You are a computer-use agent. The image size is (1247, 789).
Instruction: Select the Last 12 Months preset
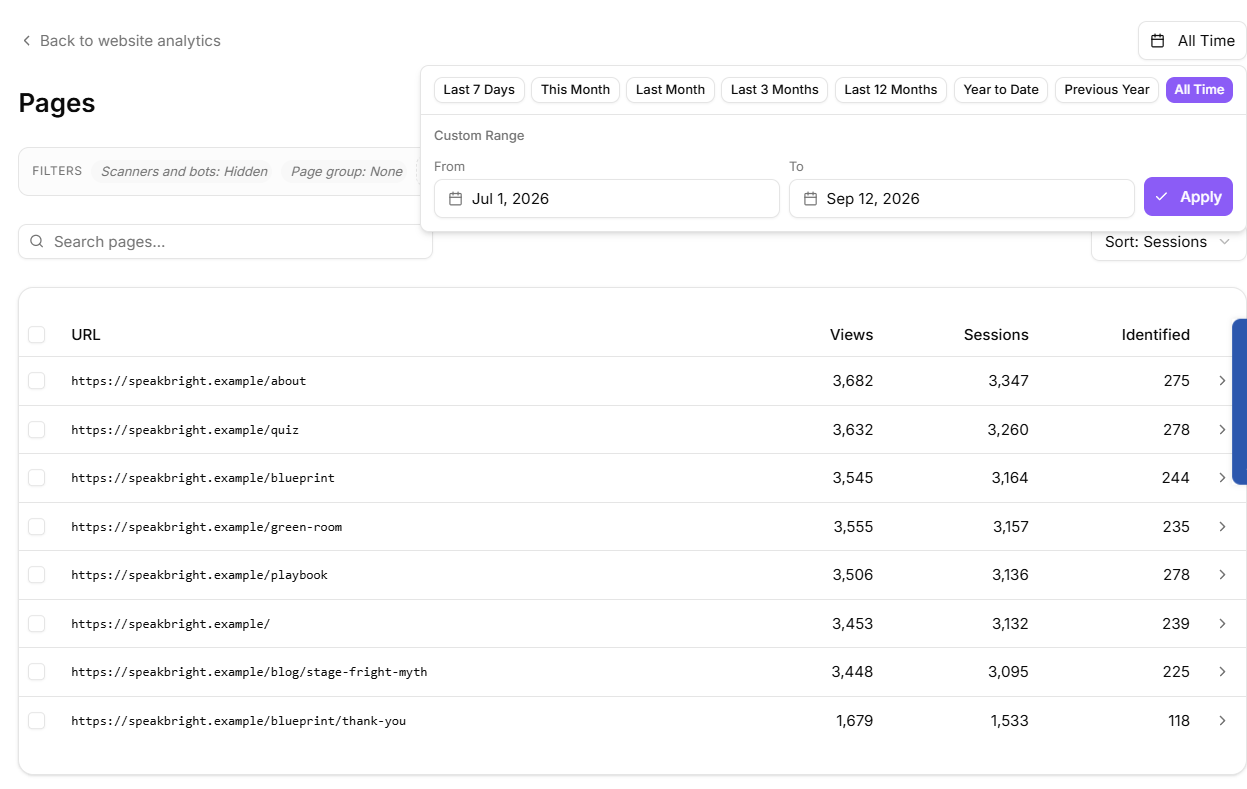click(891, 90)
